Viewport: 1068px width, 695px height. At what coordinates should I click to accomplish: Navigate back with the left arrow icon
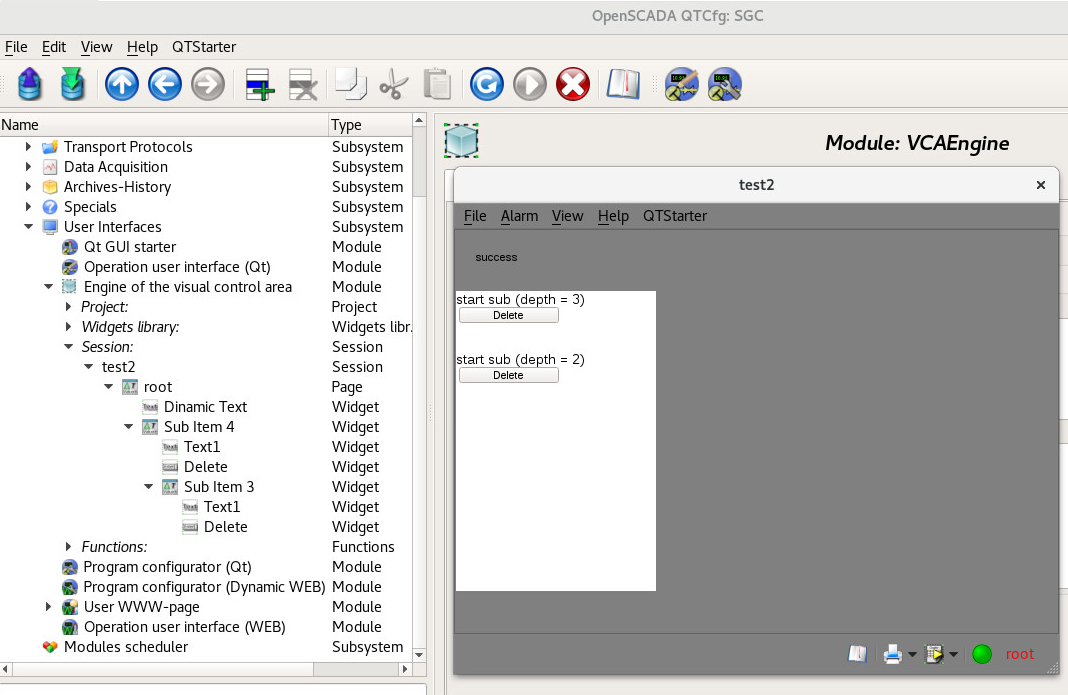pyautogui.click(x=165, y=85)
